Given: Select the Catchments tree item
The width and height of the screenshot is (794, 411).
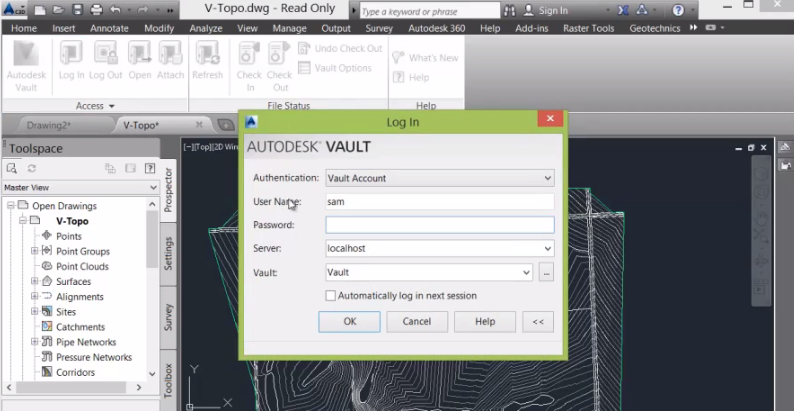Looking at the screenshot, I should [x=81, y=327].
